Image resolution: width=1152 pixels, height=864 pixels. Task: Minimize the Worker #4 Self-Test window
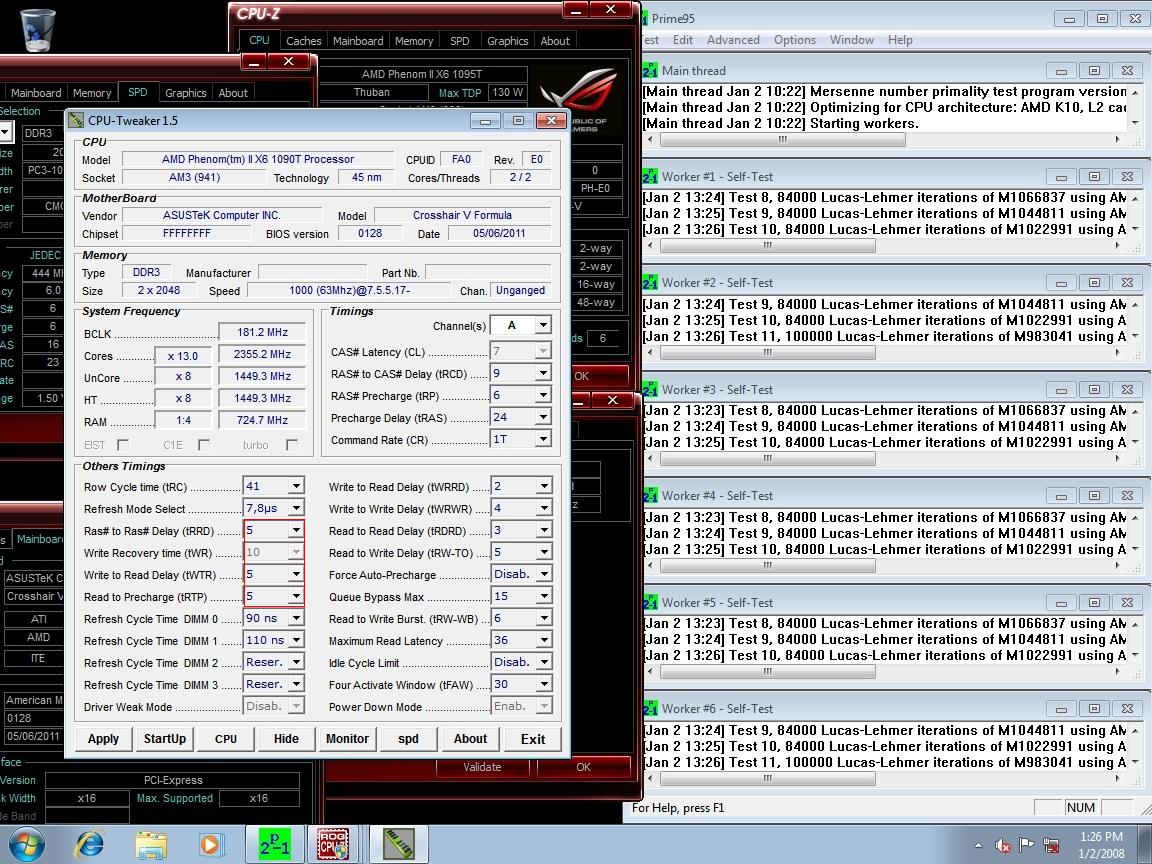(1062, 497)
